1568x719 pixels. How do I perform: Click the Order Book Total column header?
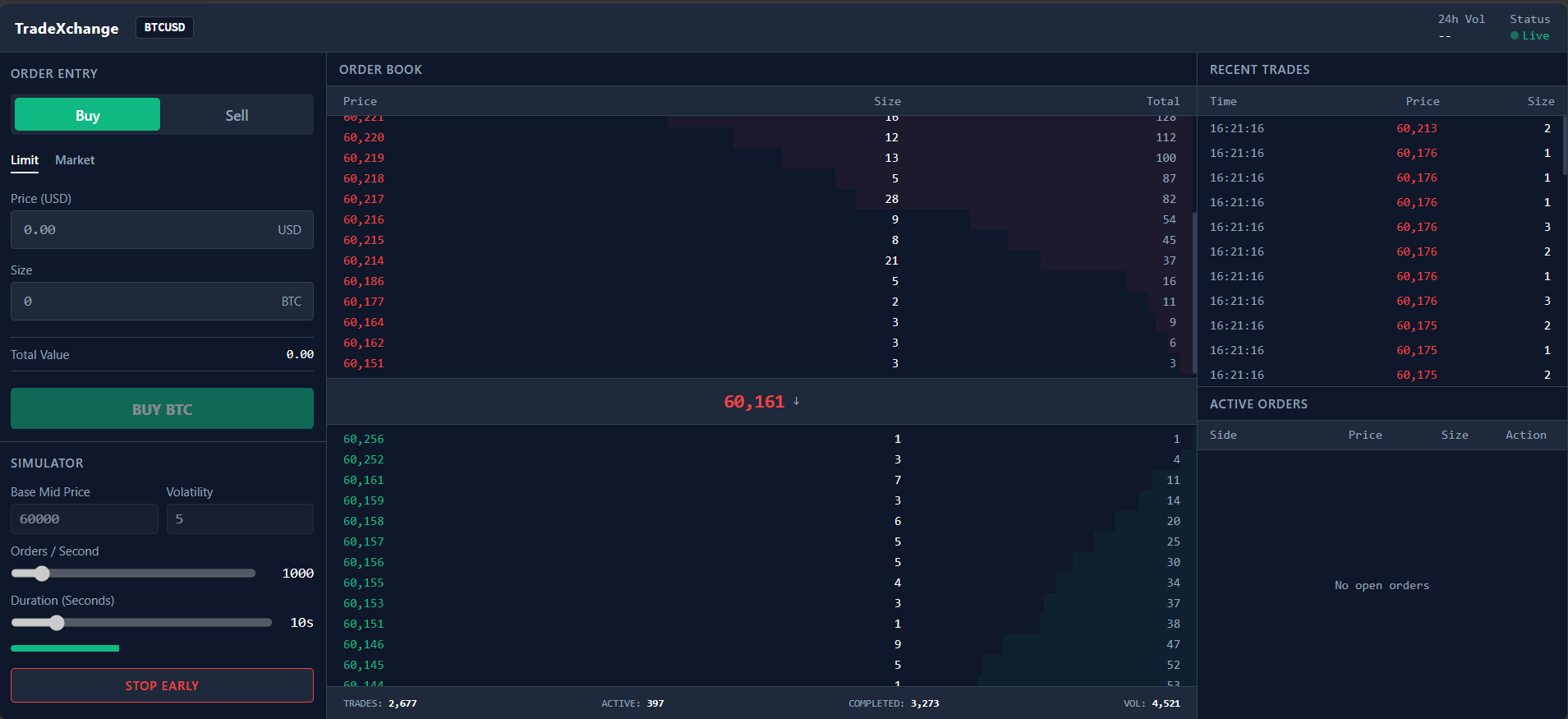1163,101
